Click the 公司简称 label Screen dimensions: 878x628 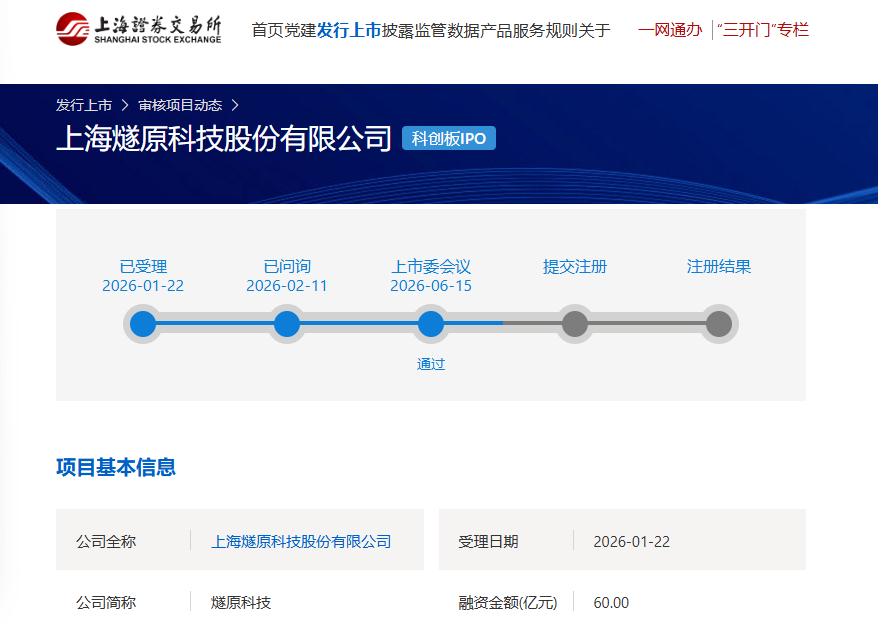tap(106, 603)
